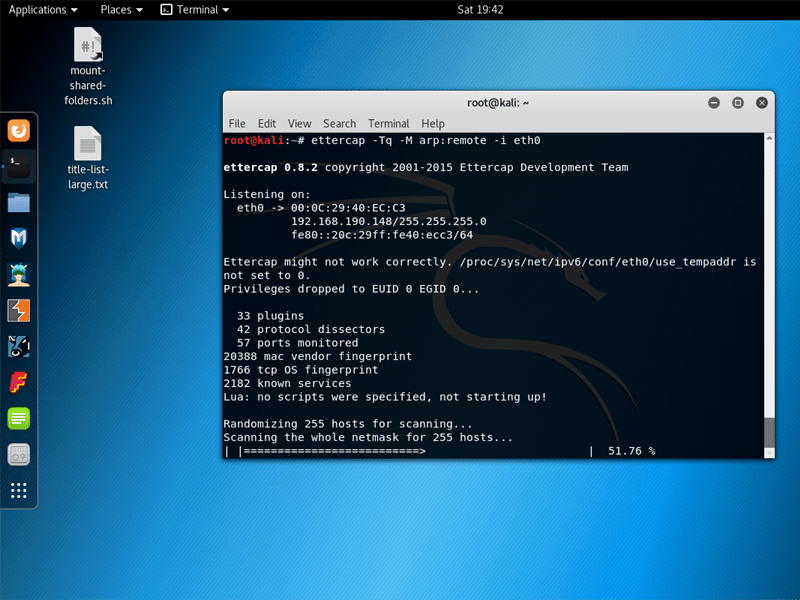Open the File menu in terminal

(237, 123)
